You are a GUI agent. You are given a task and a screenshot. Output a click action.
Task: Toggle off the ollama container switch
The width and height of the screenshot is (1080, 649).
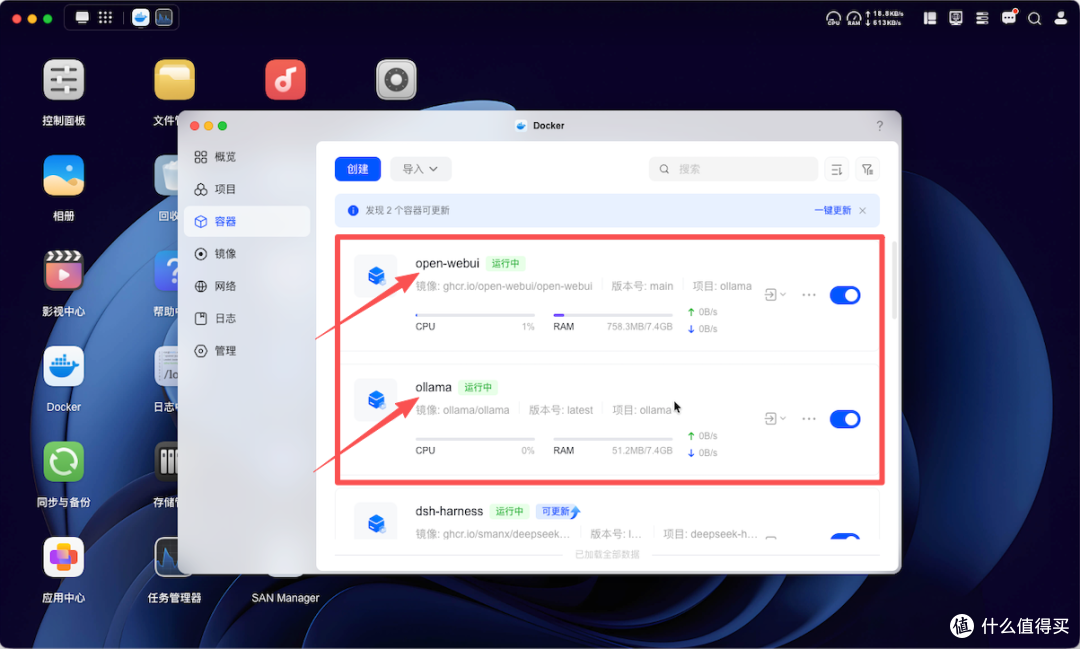pos(845,419)
